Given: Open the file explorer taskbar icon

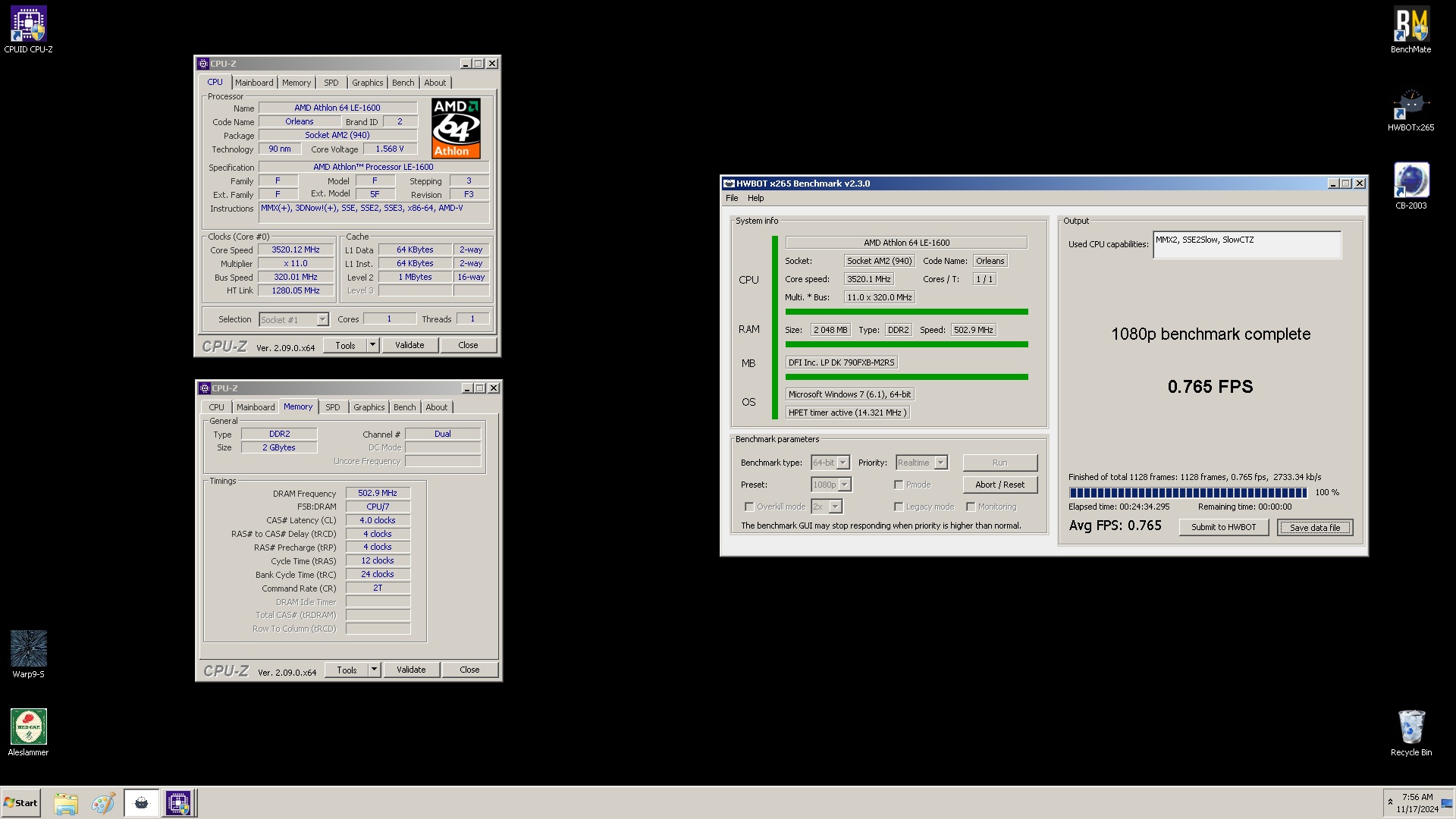Looking at the screenshot, I should (66, 803).
